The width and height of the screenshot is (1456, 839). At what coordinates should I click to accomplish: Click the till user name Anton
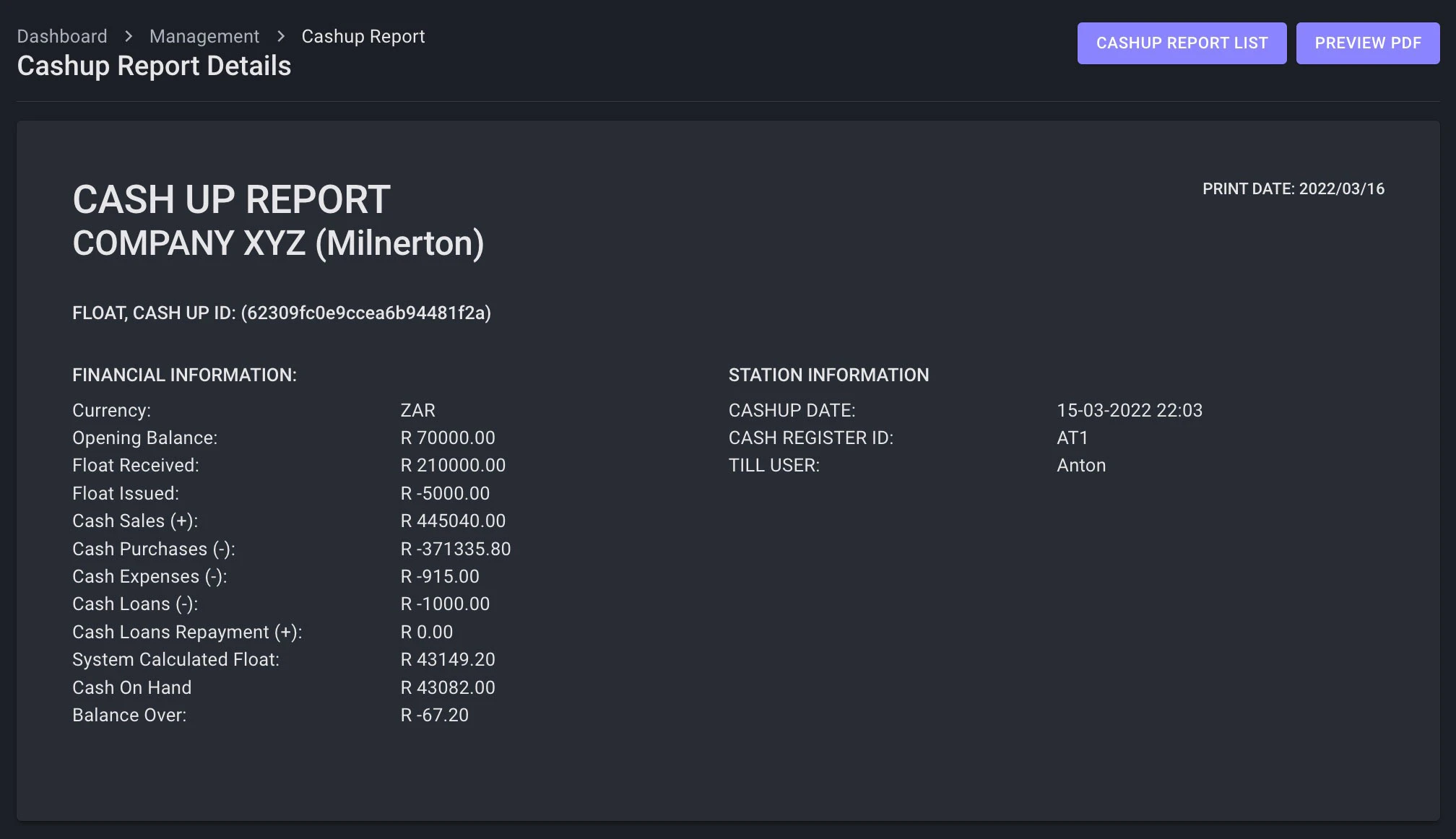(x=1081, y=465)
